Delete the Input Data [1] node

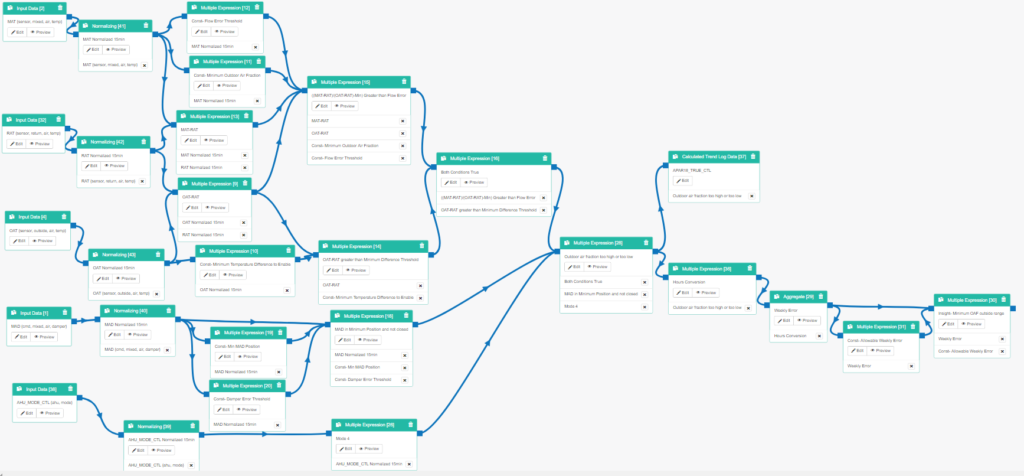[66, 313]
